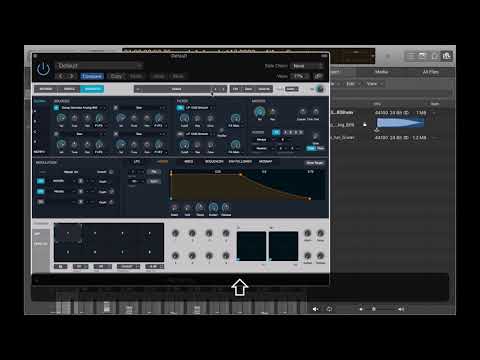Open the Default preset name dropdown

pyautogui.click(x=99, y=66)
